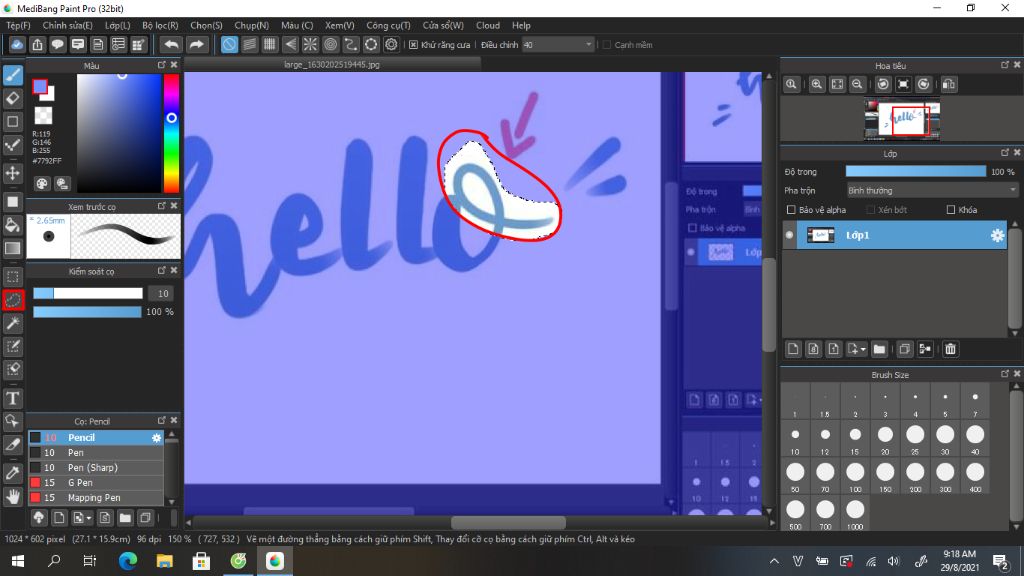The width and height of the screenshot is (1024, 576).
Task: Select the Gradient tool
Action: tap(12, 248)
